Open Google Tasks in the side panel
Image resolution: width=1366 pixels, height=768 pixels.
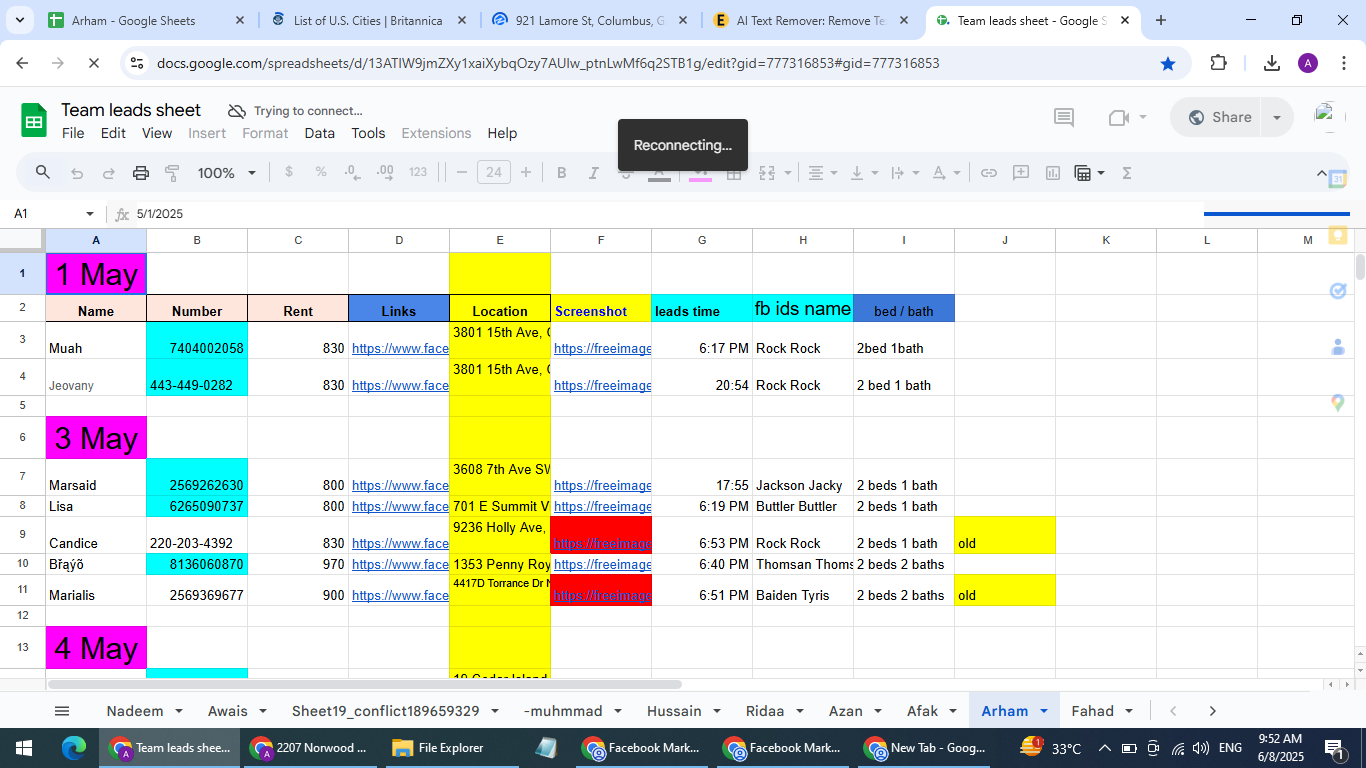click(x=1338, y=291)
